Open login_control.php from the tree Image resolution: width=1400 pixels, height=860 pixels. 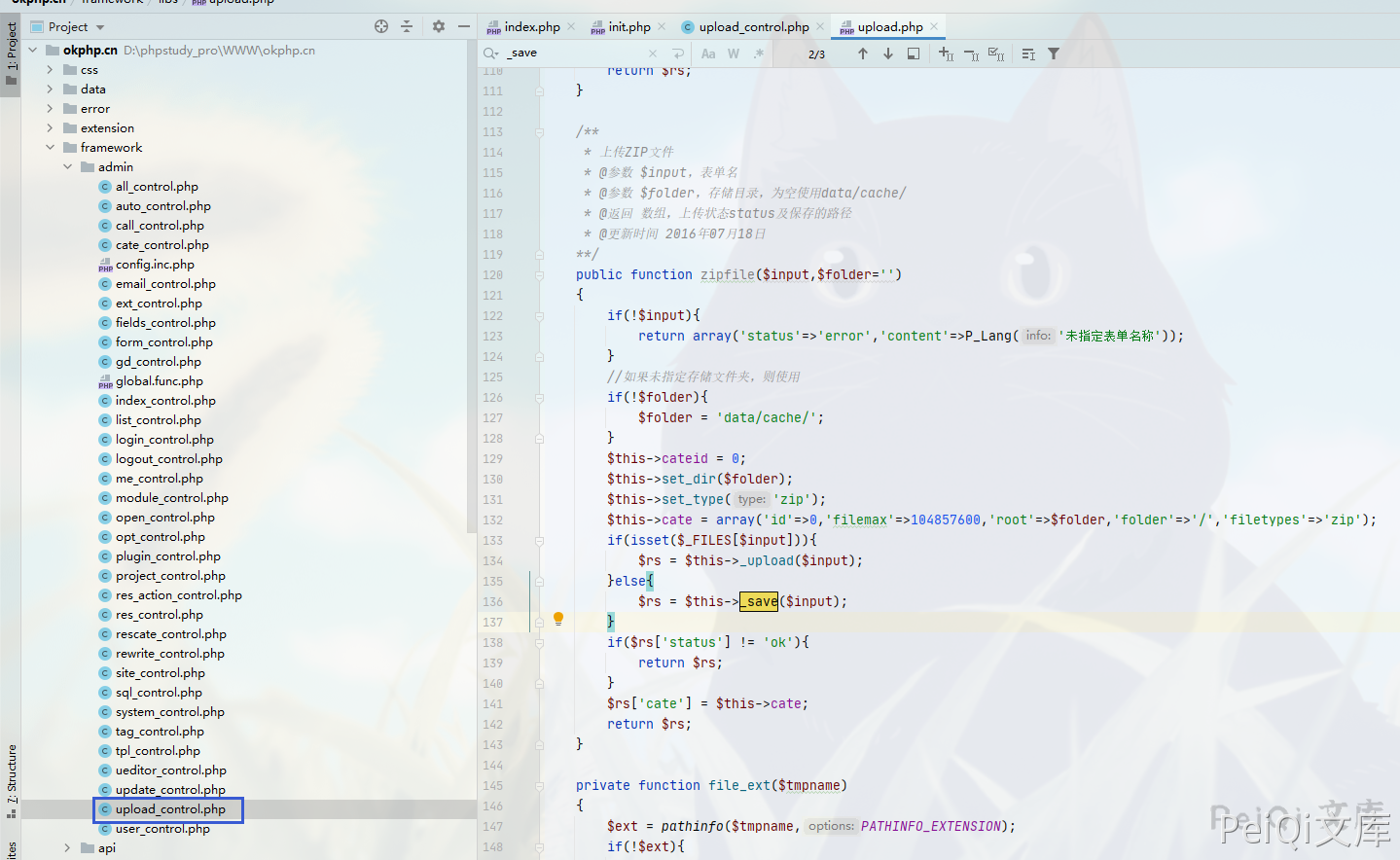(x=164, y=440)
